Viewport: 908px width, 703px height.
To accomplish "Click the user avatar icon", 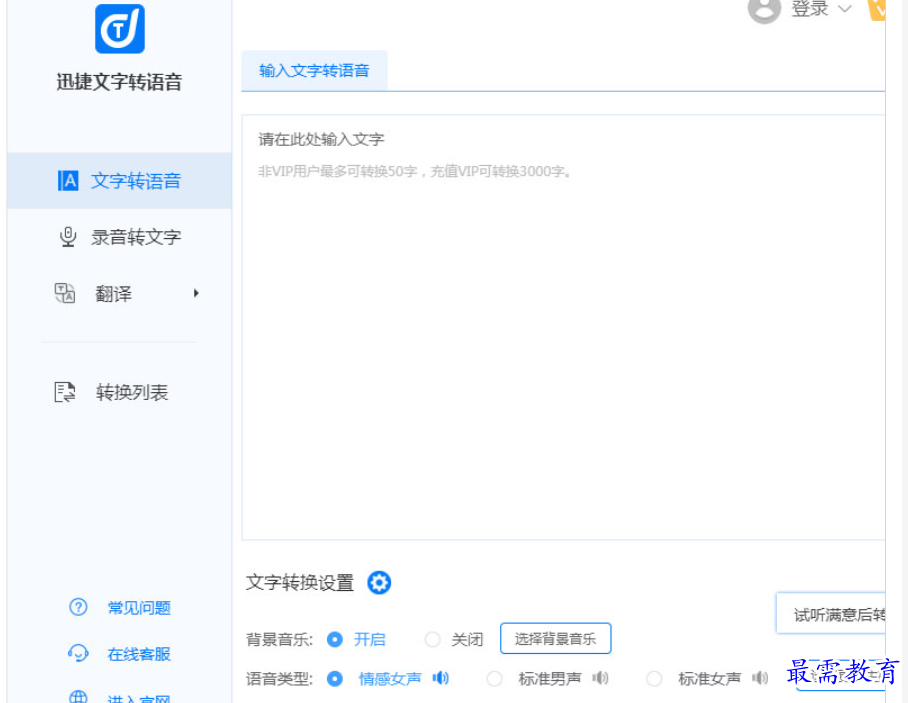I will pyautogui.click(x=764, y=8).
